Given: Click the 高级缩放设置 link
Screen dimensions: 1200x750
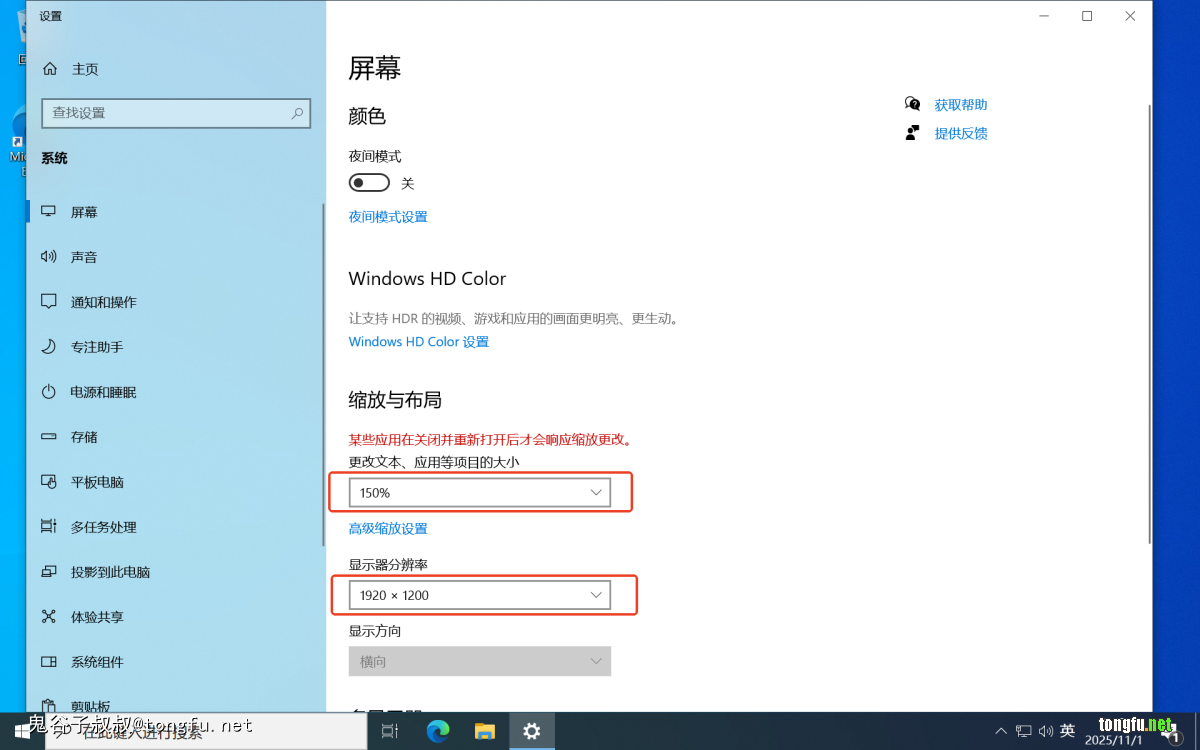Looking at the screenshot, I should point(388,529).
